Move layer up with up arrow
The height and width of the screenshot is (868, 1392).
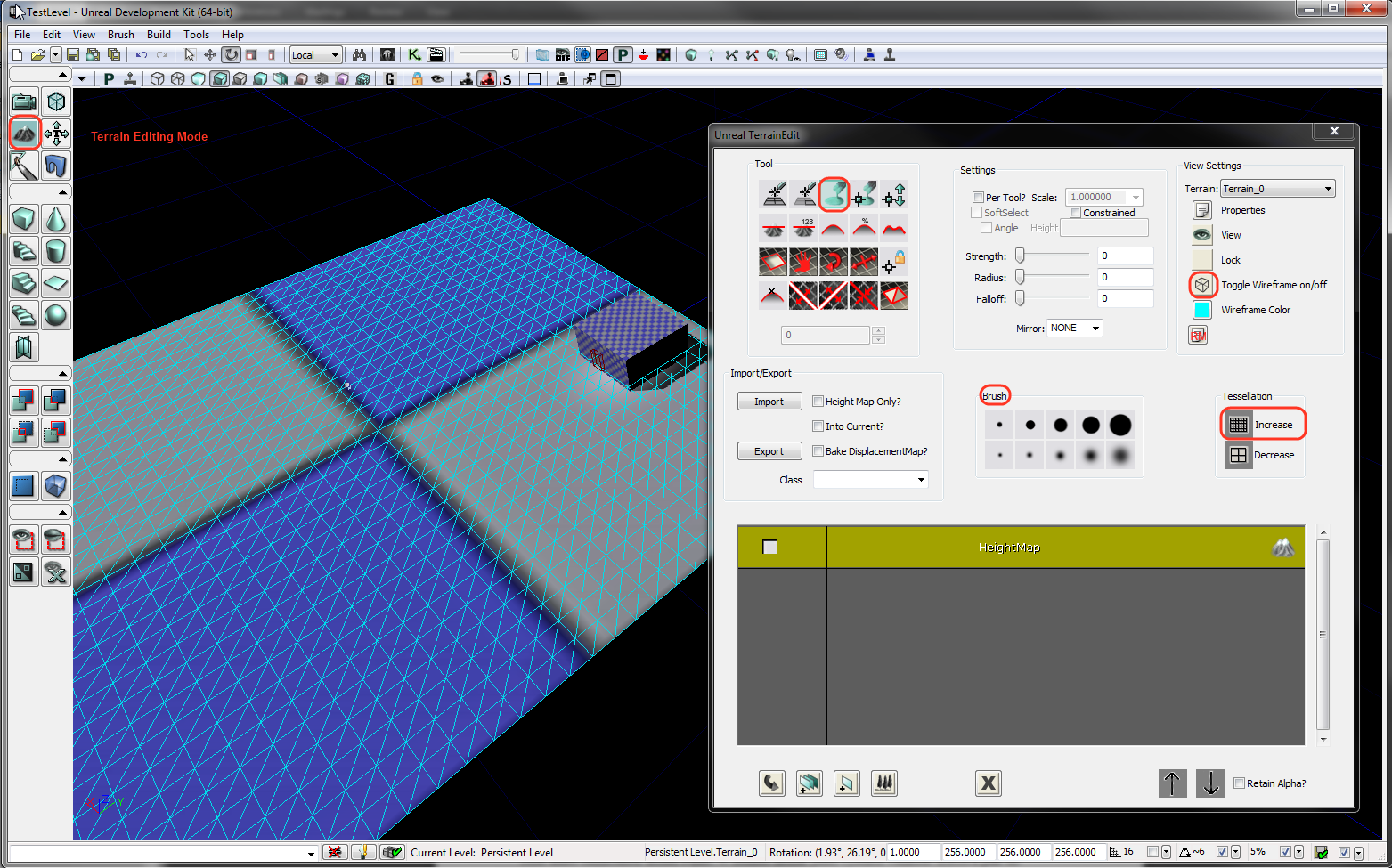pyautogui.click(x=1172, y=783)
